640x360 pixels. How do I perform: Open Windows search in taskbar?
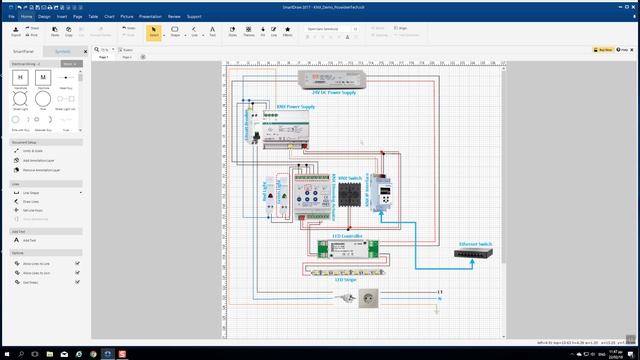(x=21, y=354)
